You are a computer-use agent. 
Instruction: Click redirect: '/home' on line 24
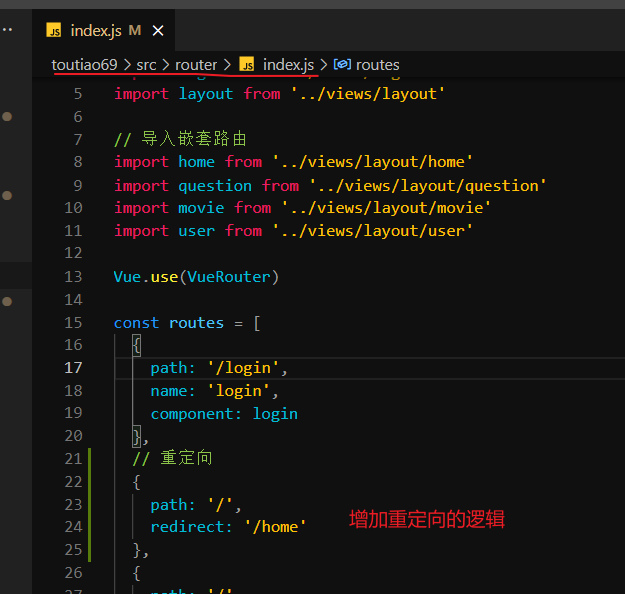pyautogui.click(x=228, y=527)
